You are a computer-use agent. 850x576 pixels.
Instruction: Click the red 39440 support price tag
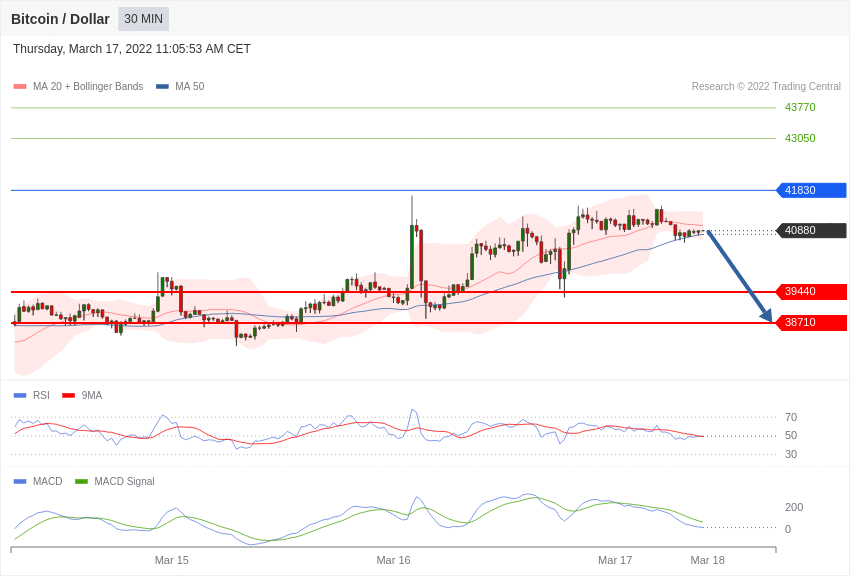(x=812, y=292)
